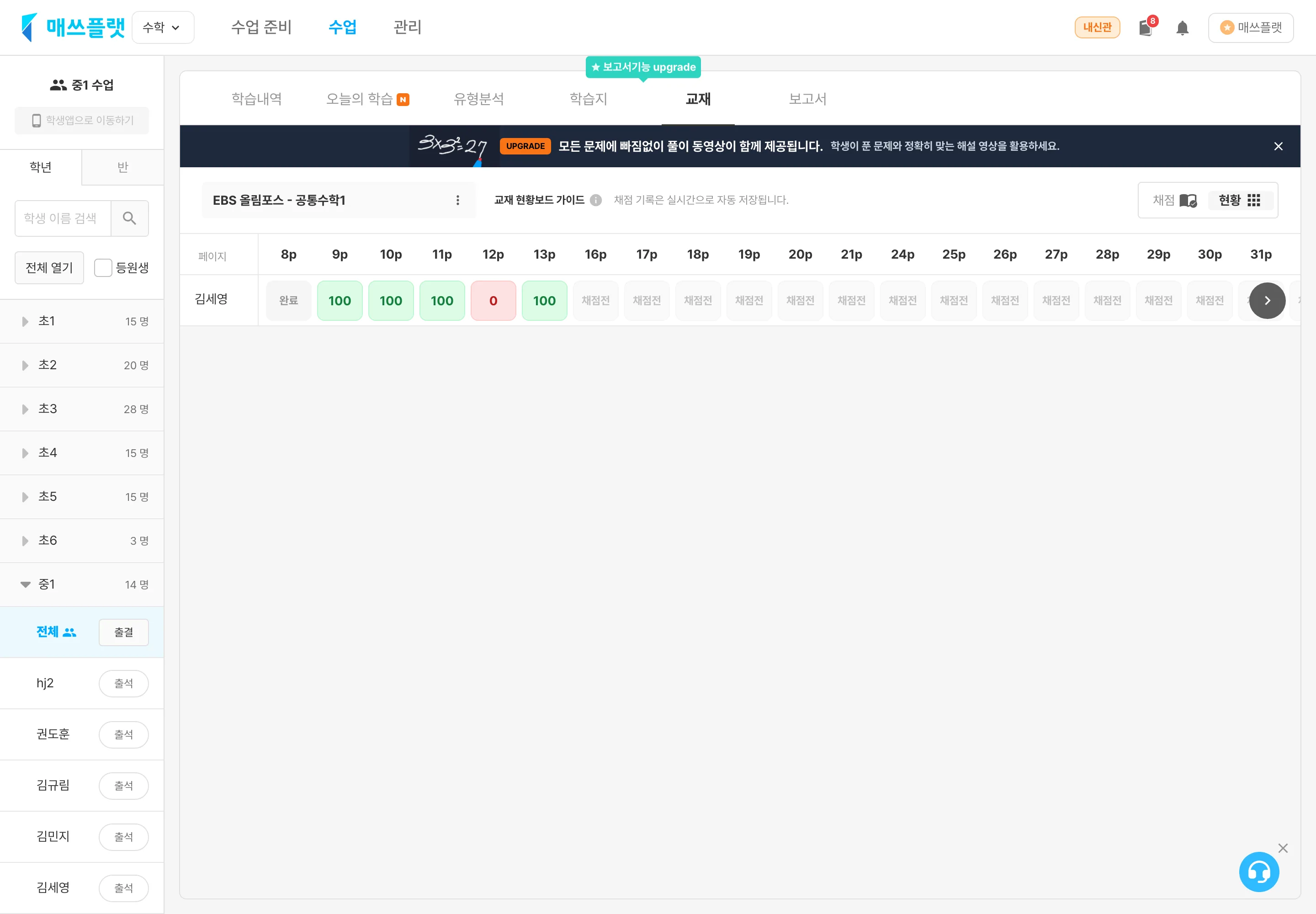The height and width of the screenshot is (914, 1316).
Task: Click the N badge on 오늘의 학습
Action: (x=403, y=100)
